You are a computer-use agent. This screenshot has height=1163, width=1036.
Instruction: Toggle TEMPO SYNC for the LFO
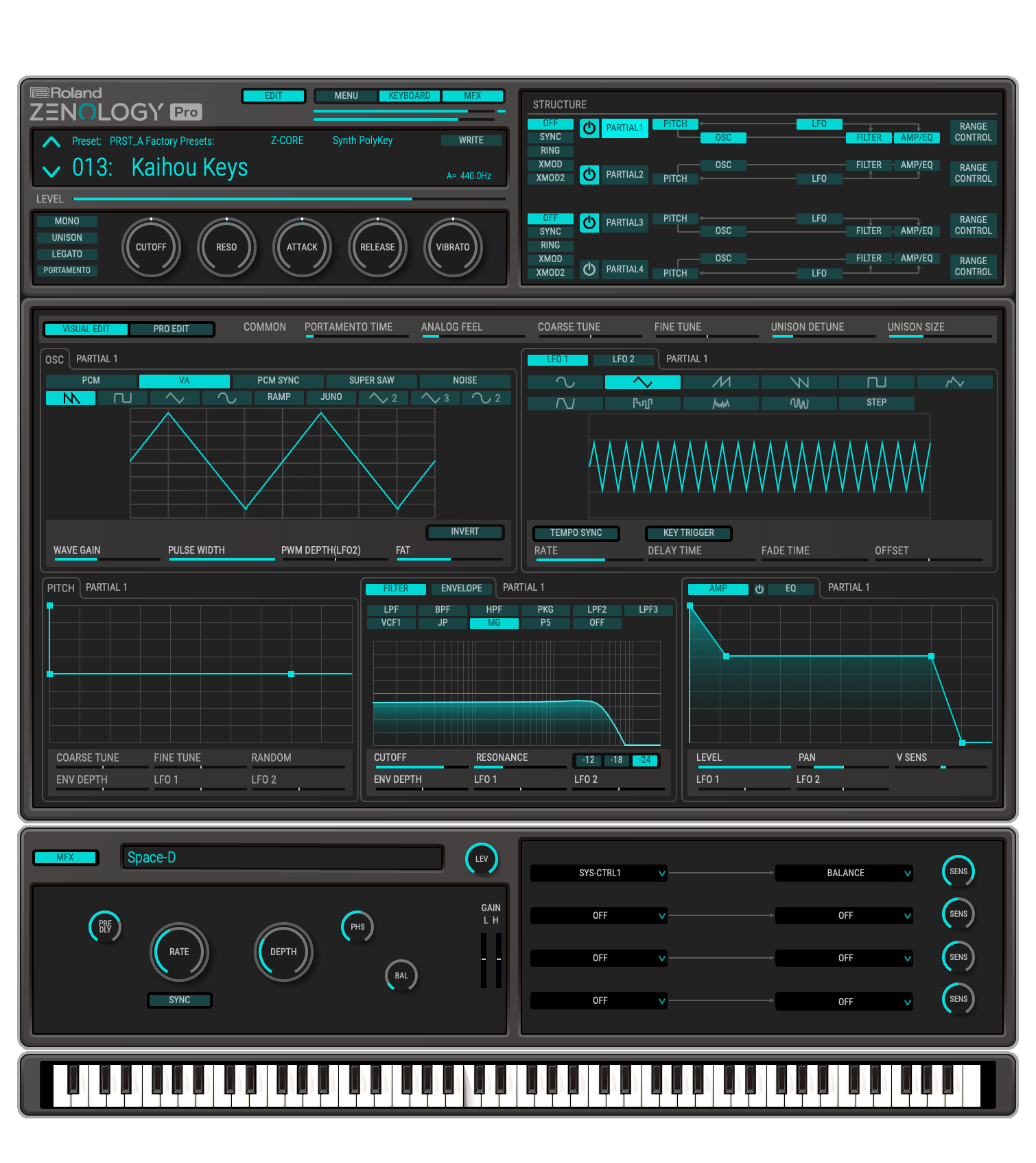[x=576, y=532]
